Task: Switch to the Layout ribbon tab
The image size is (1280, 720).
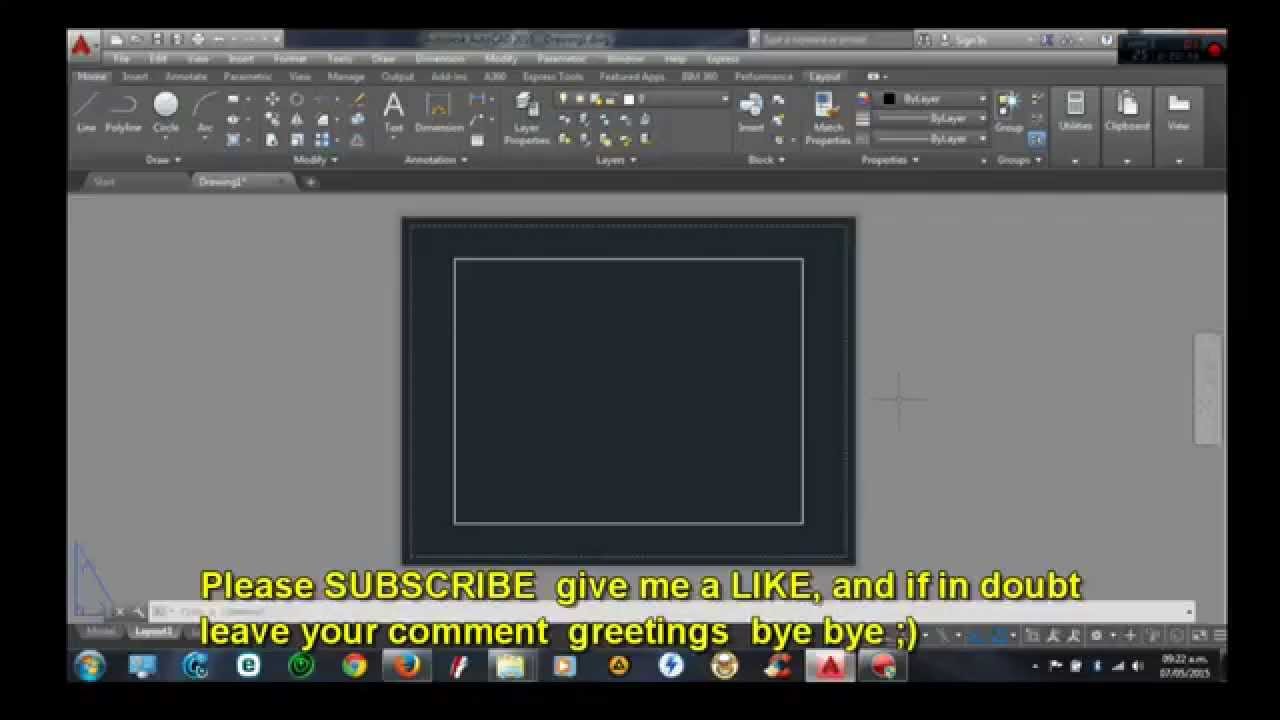Action: point(825,77)
